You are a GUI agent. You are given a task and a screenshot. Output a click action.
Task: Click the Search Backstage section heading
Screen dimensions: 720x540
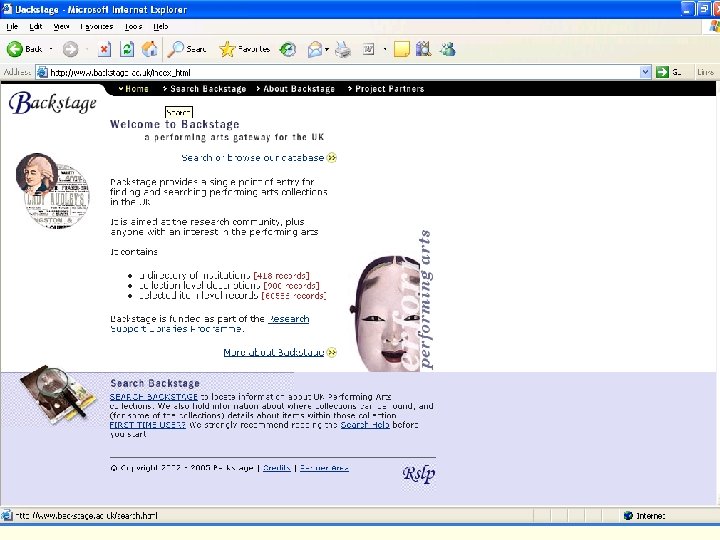coord(155,383)
